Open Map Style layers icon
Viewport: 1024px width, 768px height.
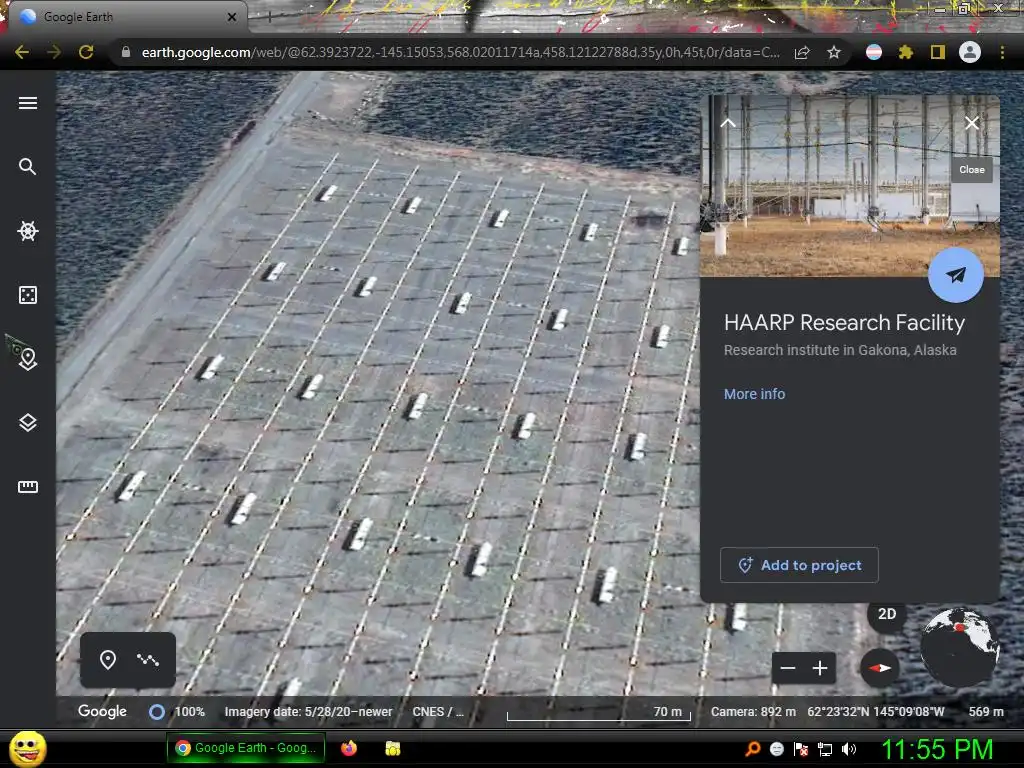(x=27, y=423)
